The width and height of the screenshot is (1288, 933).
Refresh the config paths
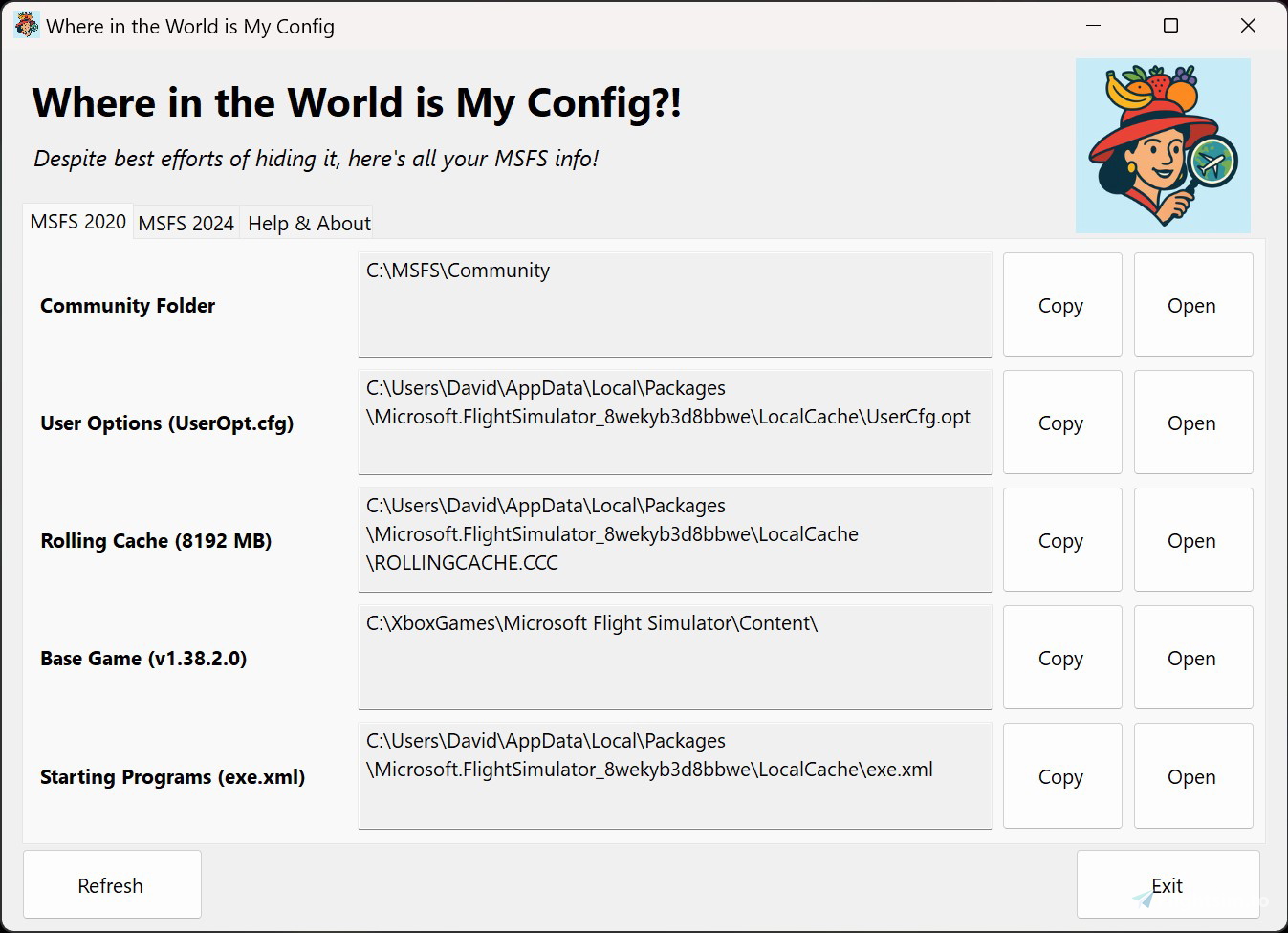[x=111, y=884]
